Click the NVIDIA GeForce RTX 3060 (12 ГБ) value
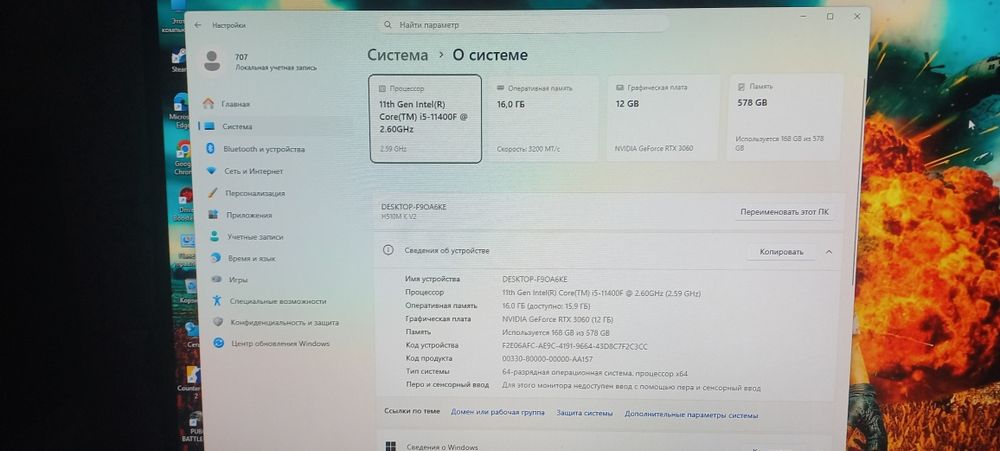 point(557,319)
